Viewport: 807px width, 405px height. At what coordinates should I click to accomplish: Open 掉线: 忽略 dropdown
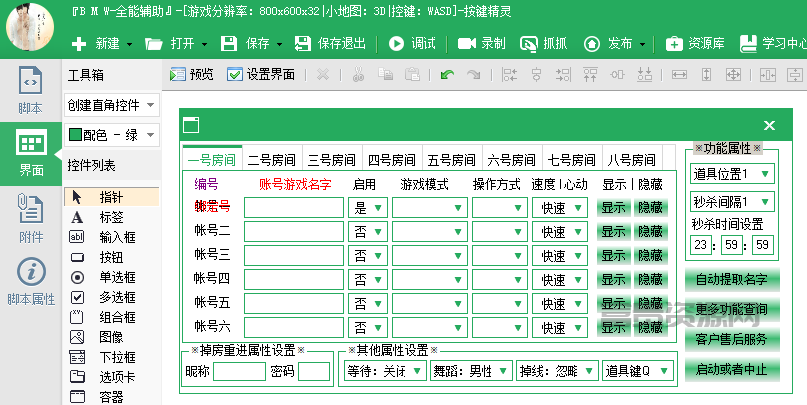[x=557, y=371]
